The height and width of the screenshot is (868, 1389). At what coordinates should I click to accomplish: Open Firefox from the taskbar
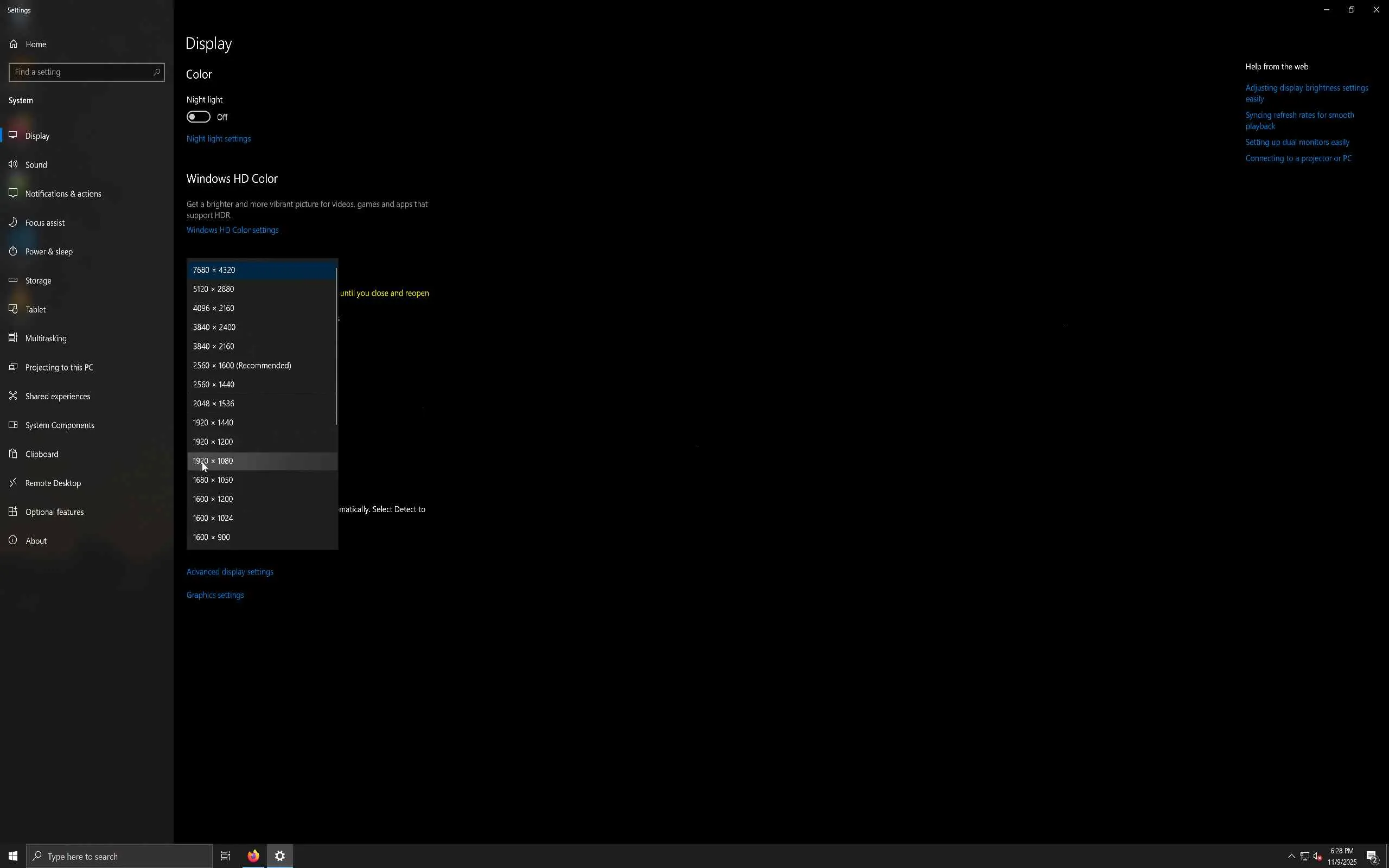pyautogui.click(x=253, y=856)
